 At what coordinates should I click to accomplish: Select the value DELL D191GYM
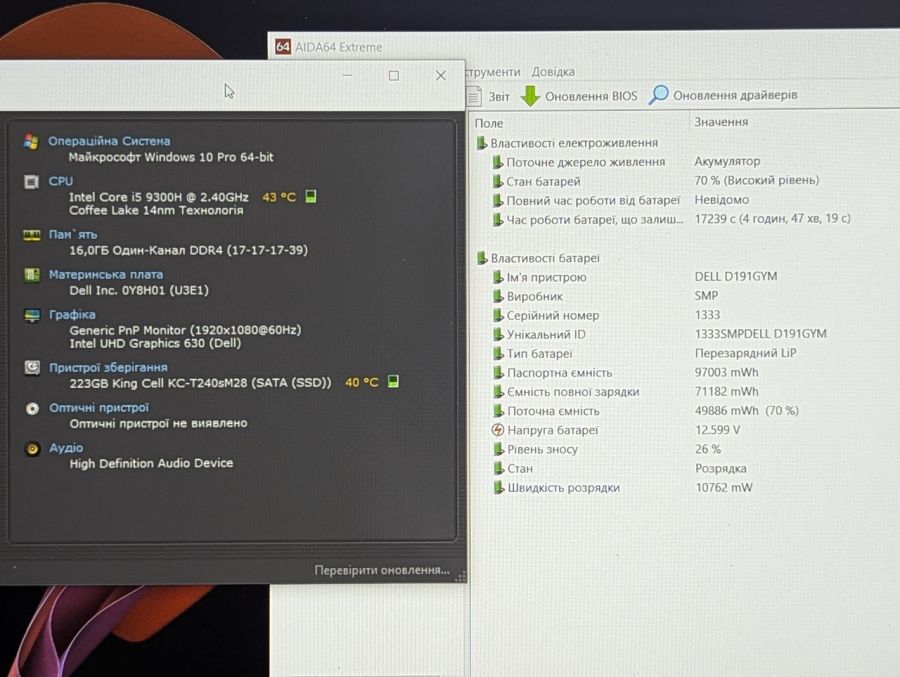736,276
